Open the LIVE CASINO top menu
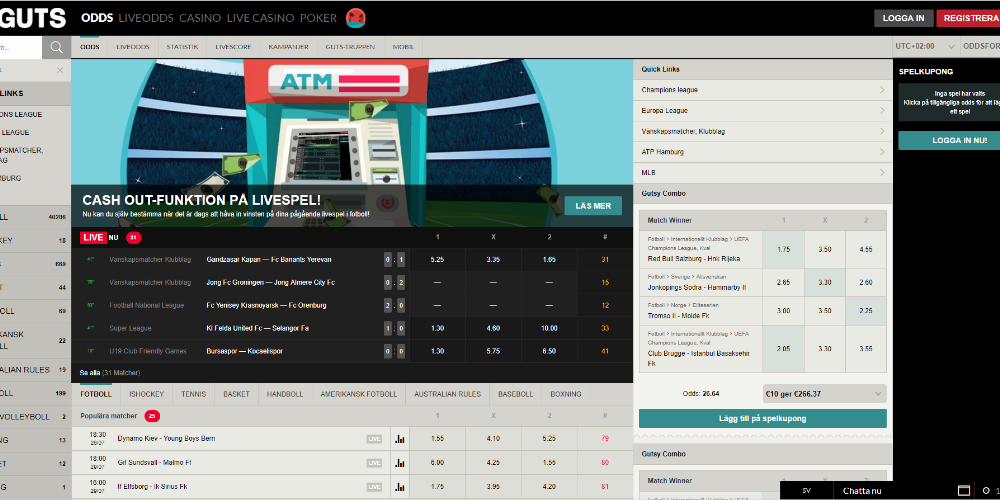Screen dimensions: 1000x500 click(x=260, y=18)
